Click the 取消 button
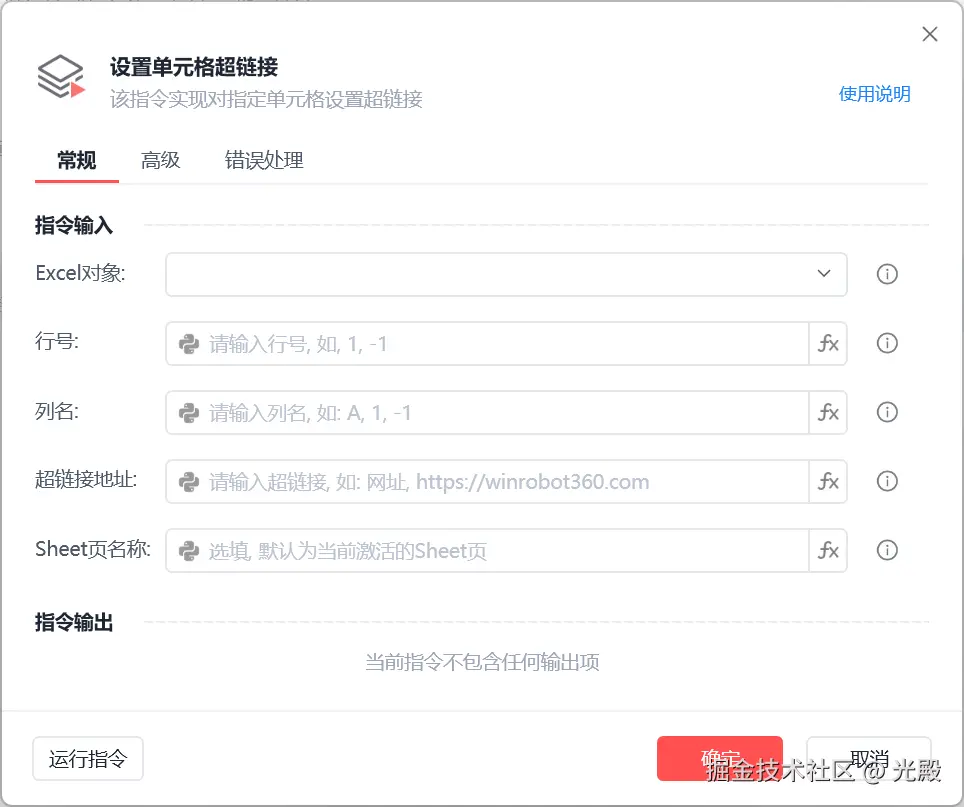The width and height of the screenshot is (964, 807). coord(869,758)
